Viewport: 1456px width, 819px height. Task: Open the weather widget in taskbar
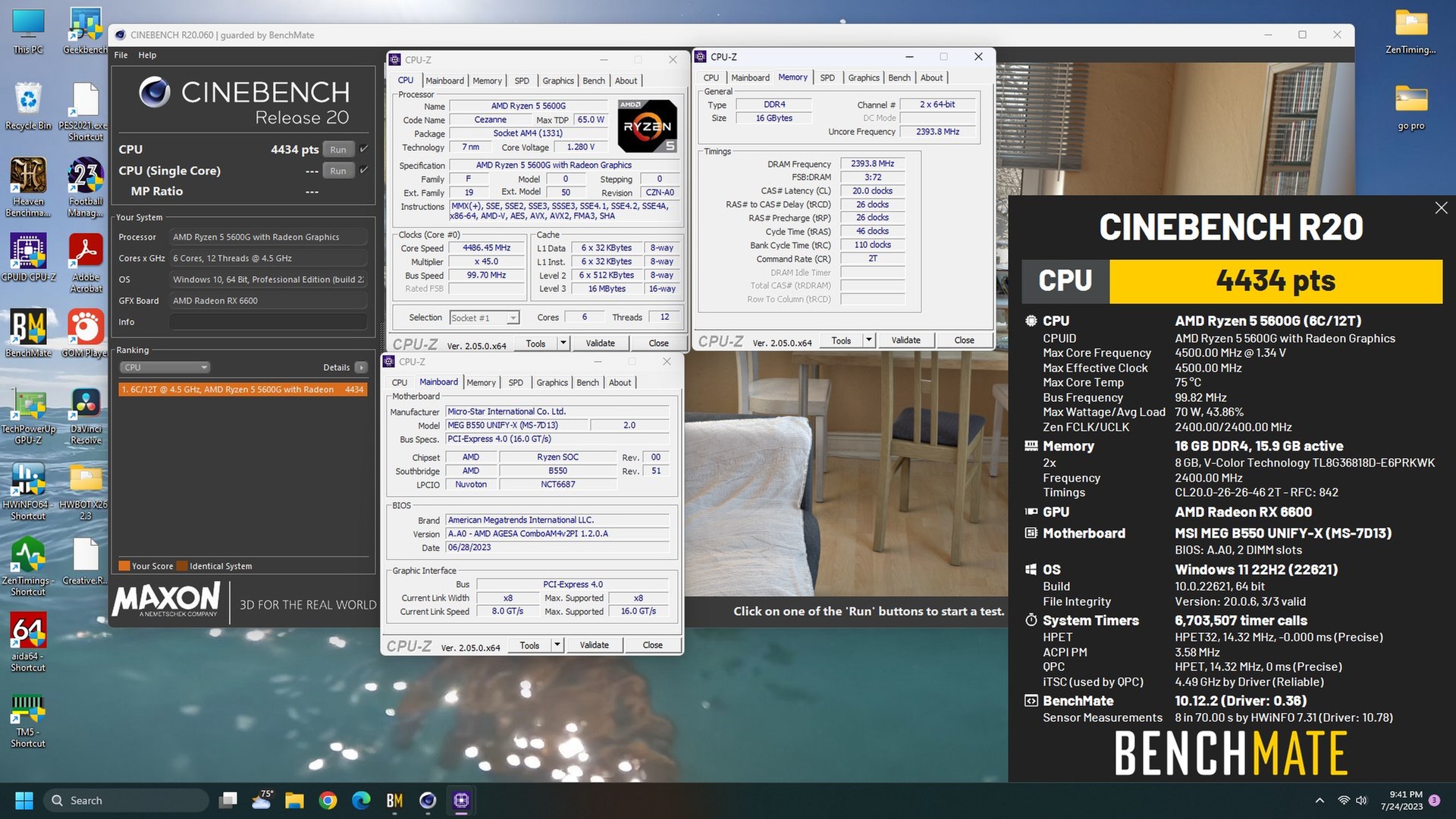point(262,800)
